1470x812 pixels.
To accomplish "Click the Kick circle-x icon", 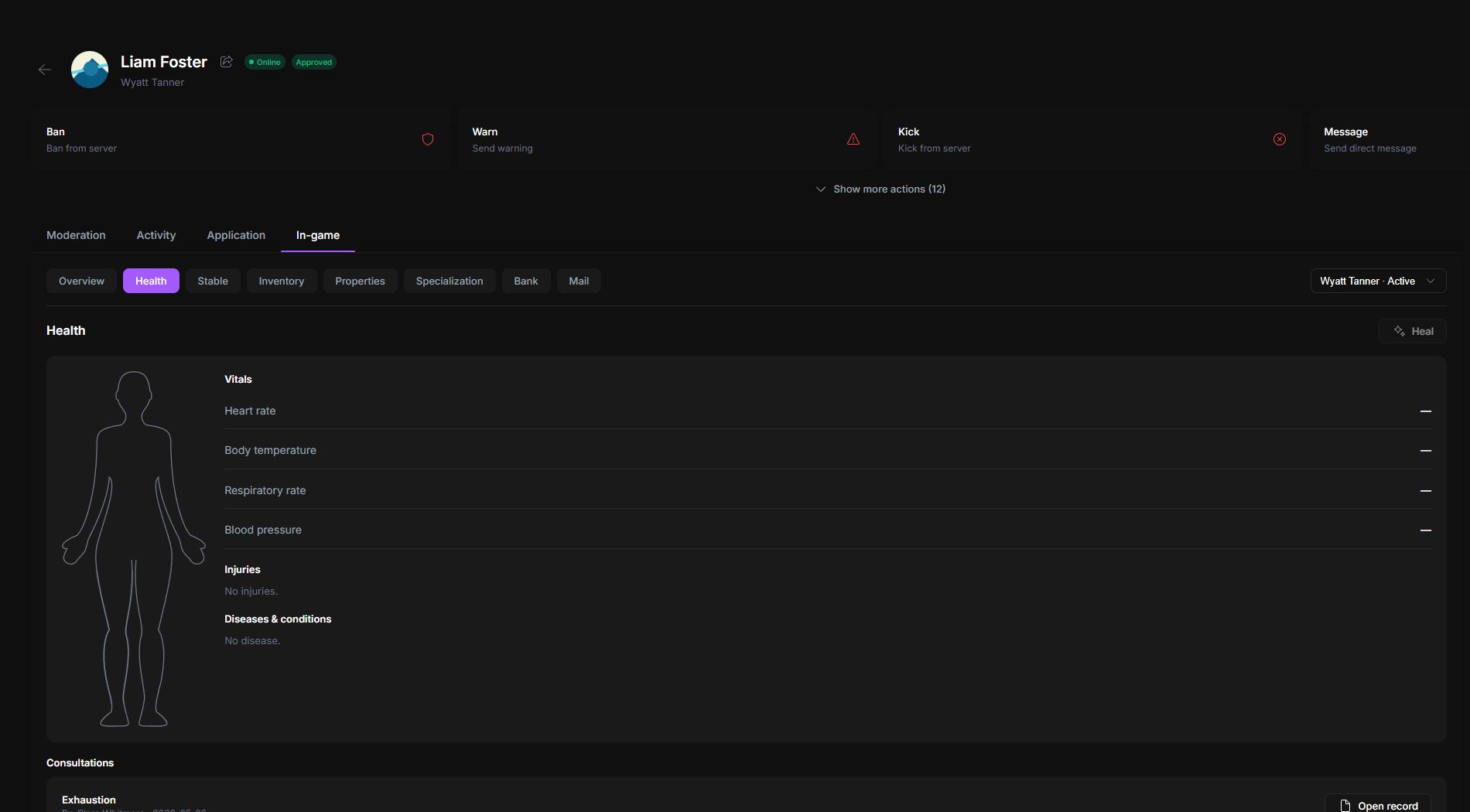I will [x=1280, y=139].
